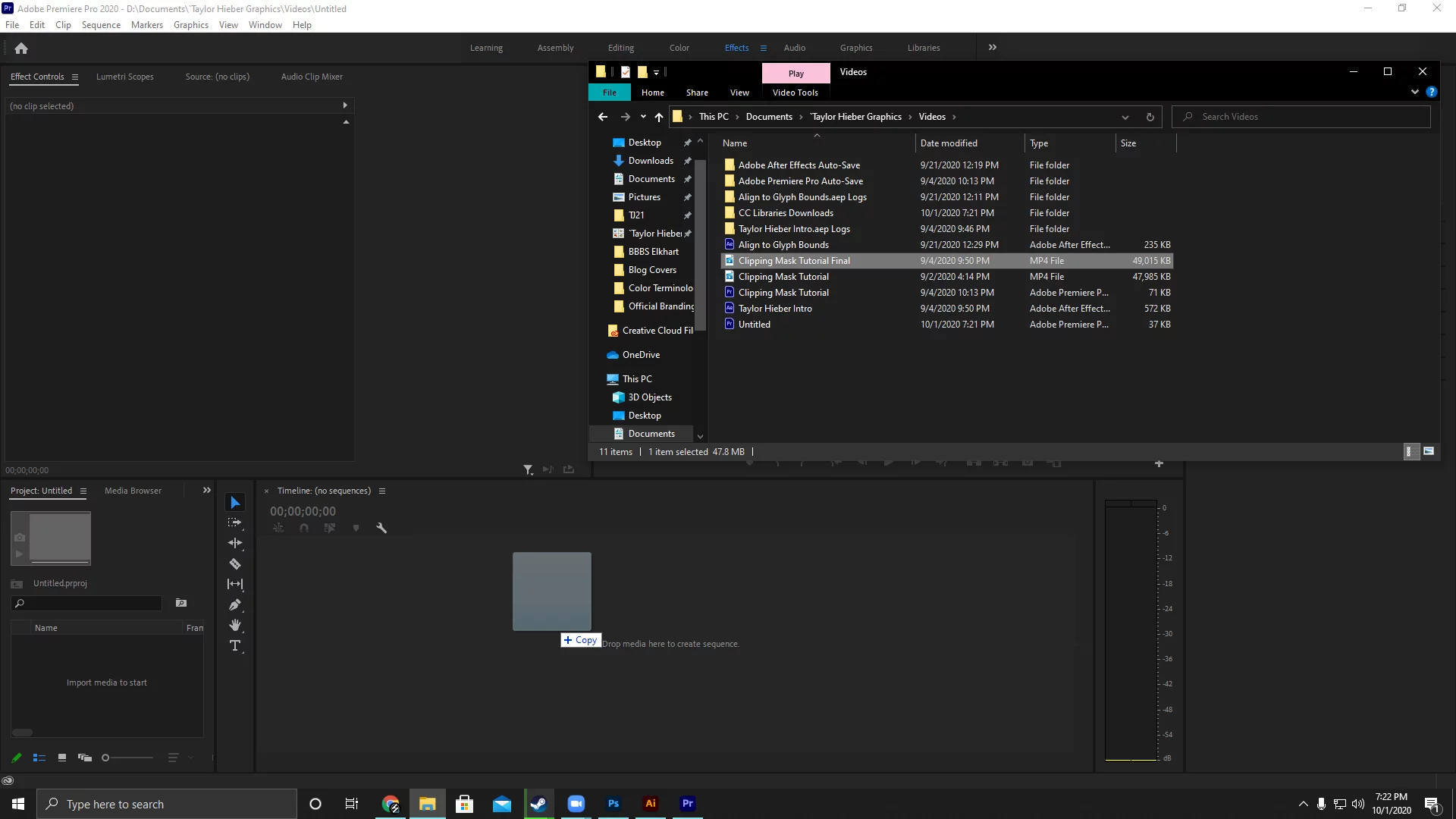Click the Premiere Home icon
1456x819 pixels.
pos(21,48)
